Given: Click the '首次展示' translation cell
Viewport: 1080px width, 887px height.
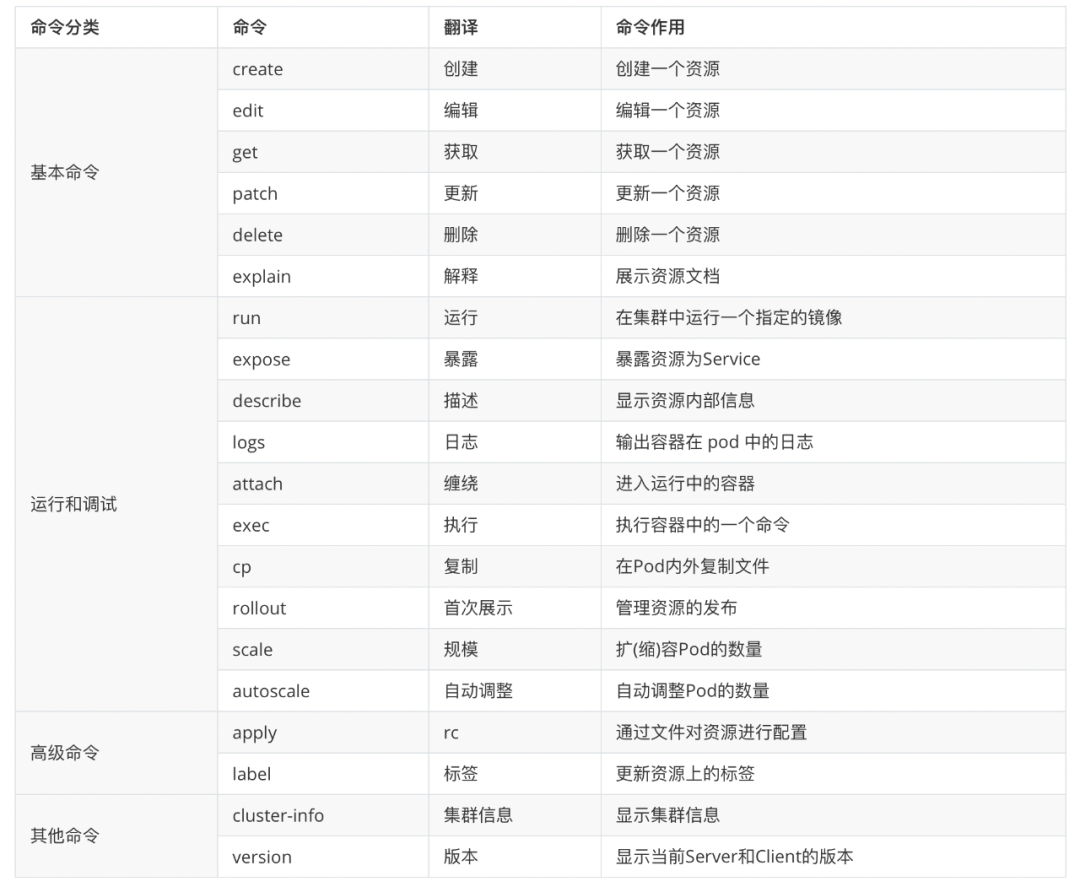Looking at the screenshot, I should tap(515, 608).
